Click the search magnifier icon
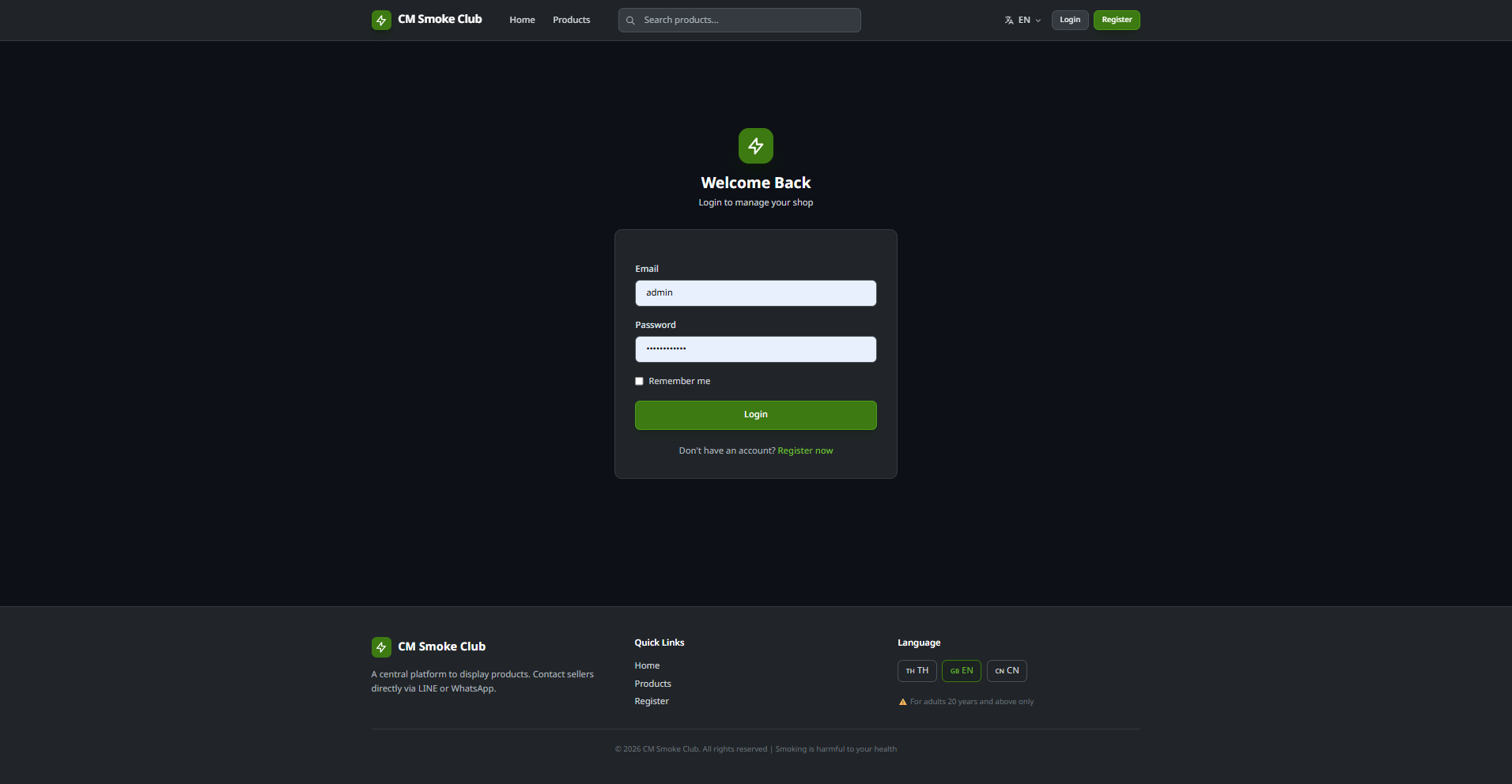Viewport: 1512px width, 784px height. 630,21
